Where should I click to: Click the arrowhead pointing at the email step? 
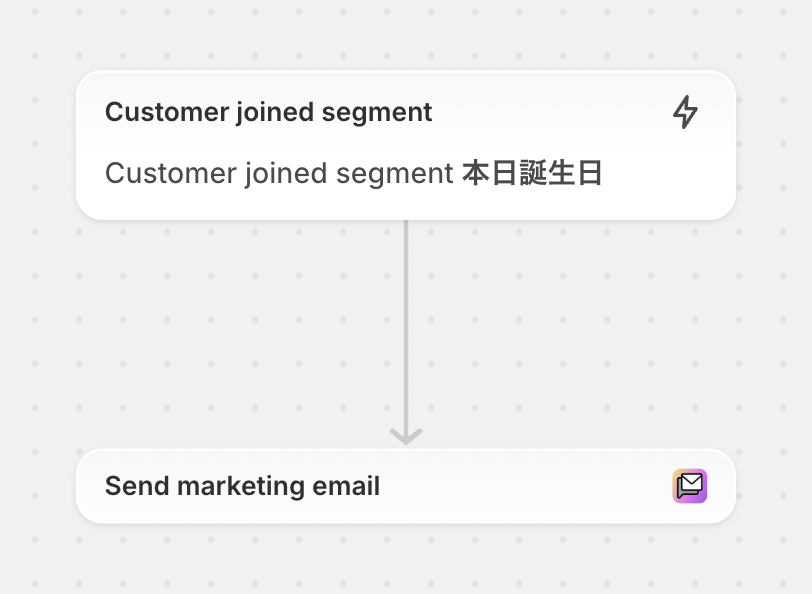(406, 436)
